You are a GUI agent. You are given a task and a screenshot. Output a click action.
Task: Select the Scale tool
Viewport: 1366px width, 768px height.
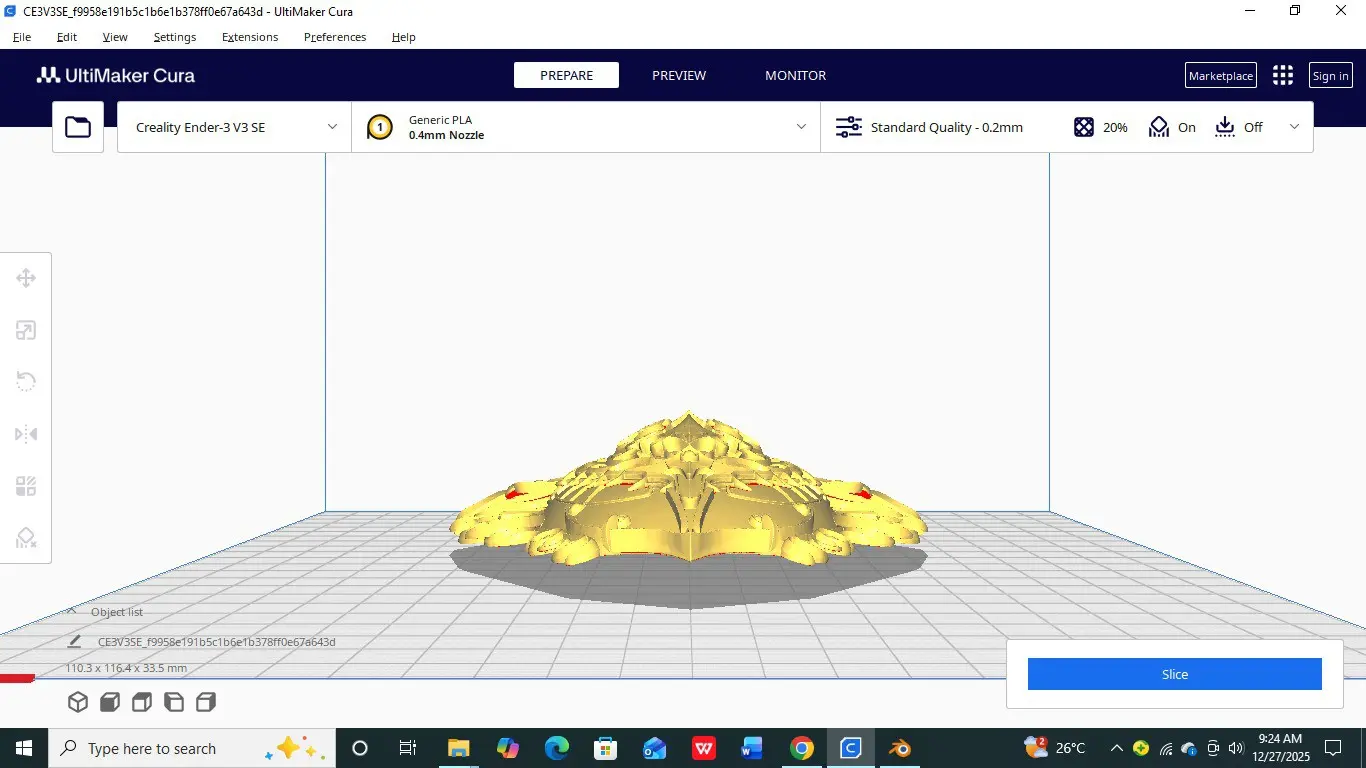(x=26, y=330)
